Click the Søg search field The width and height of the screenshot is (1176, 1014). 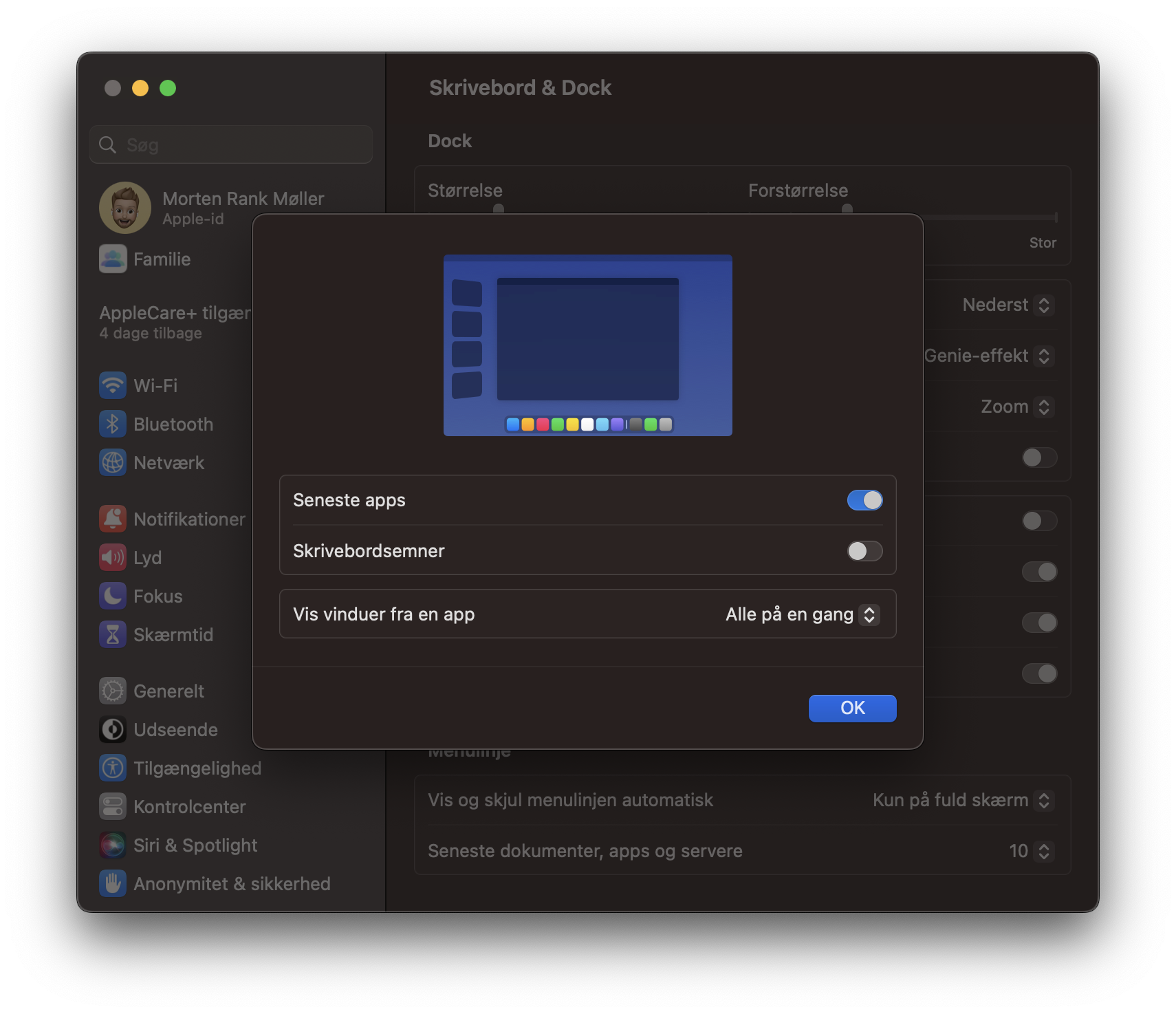[x=231, y=144]
